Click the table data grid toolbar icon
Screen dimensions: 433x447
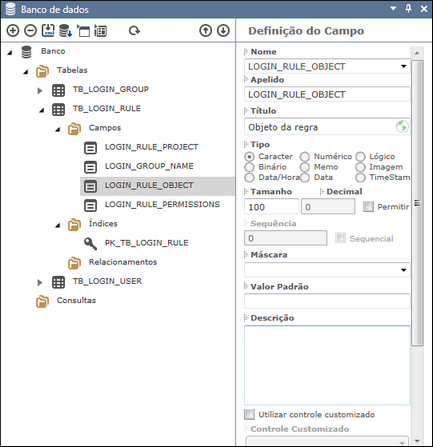tap(100, 31)
